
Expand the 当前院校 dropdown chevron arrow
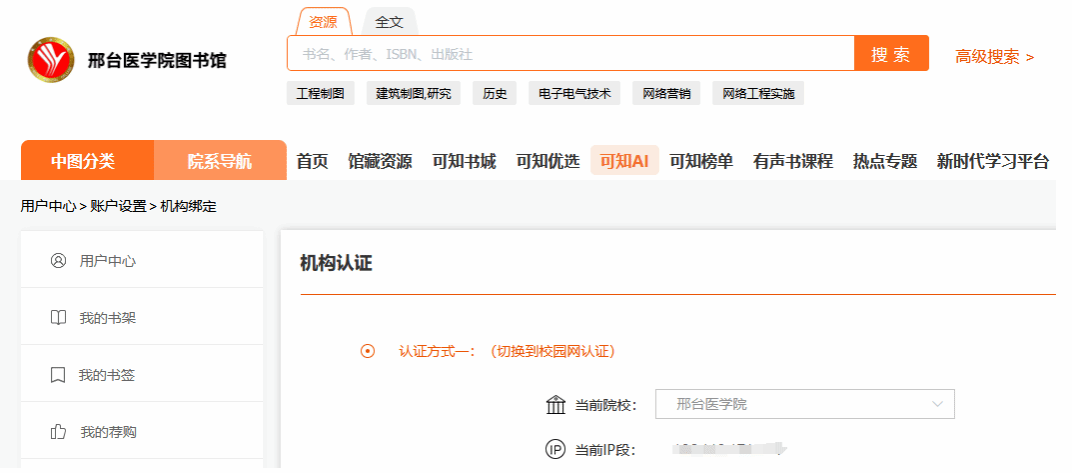pos(937,404)
